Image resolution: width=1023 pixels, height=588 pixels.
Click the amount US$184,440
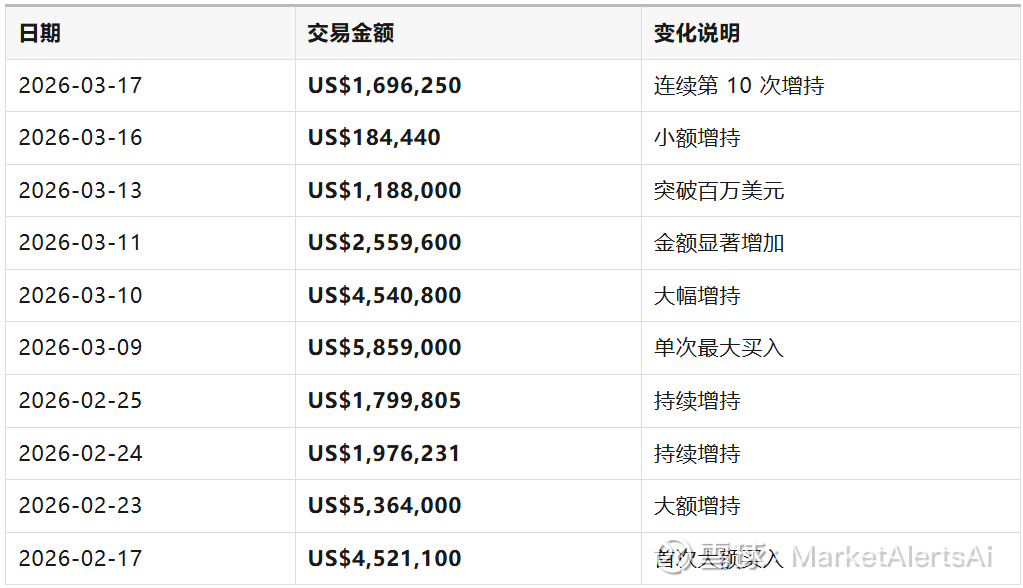click(374, 138)
